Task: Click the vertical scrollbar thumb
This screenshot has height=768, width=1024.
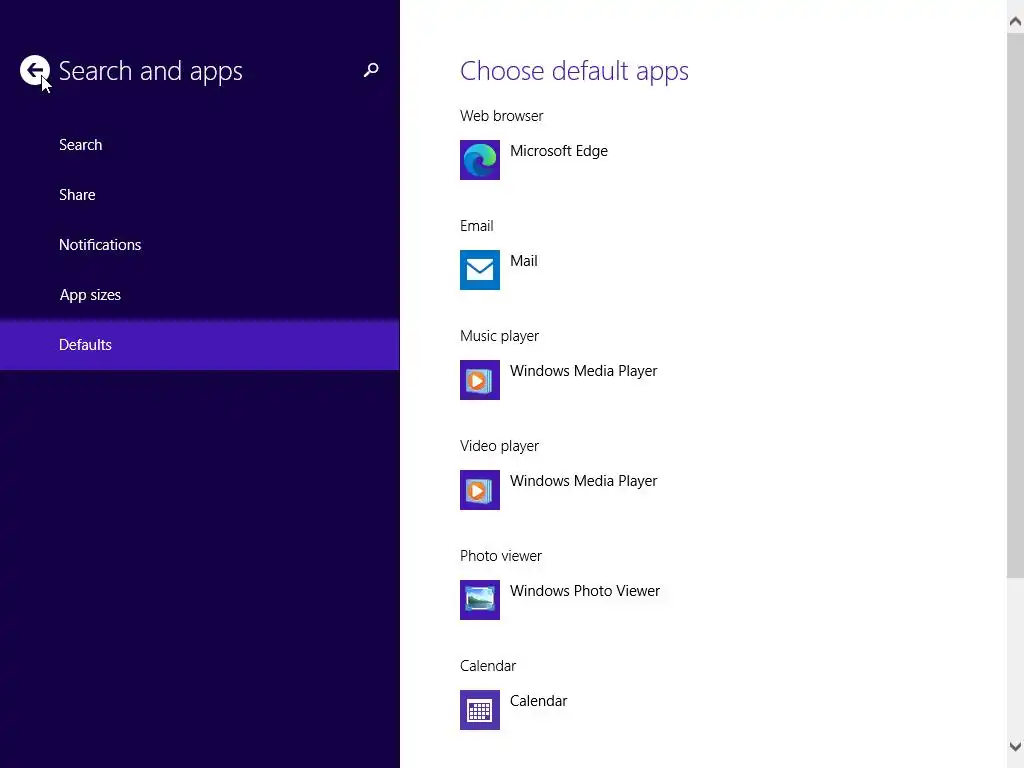Action: 1015,305
